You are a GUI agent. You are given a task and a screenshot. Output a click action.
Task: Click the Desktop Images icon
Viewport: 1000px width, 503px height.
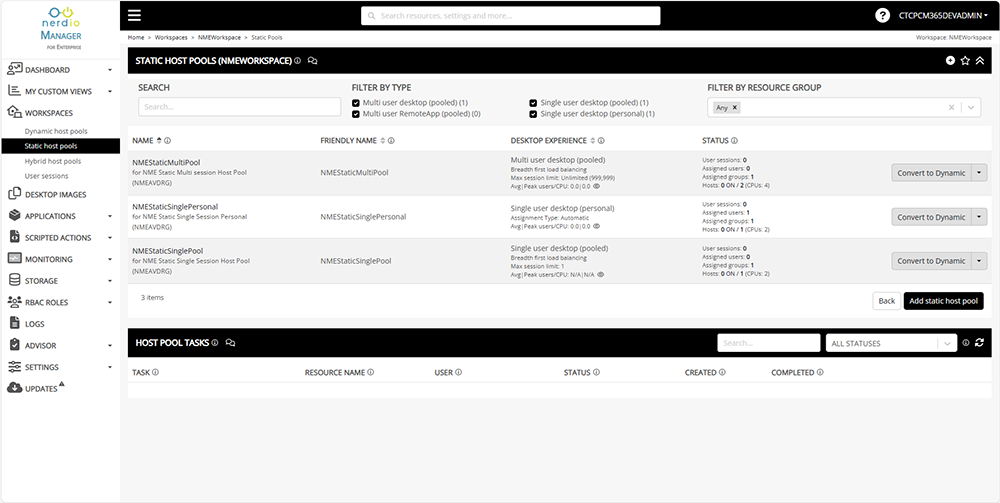pyautogui.click(x=15, y=194)
